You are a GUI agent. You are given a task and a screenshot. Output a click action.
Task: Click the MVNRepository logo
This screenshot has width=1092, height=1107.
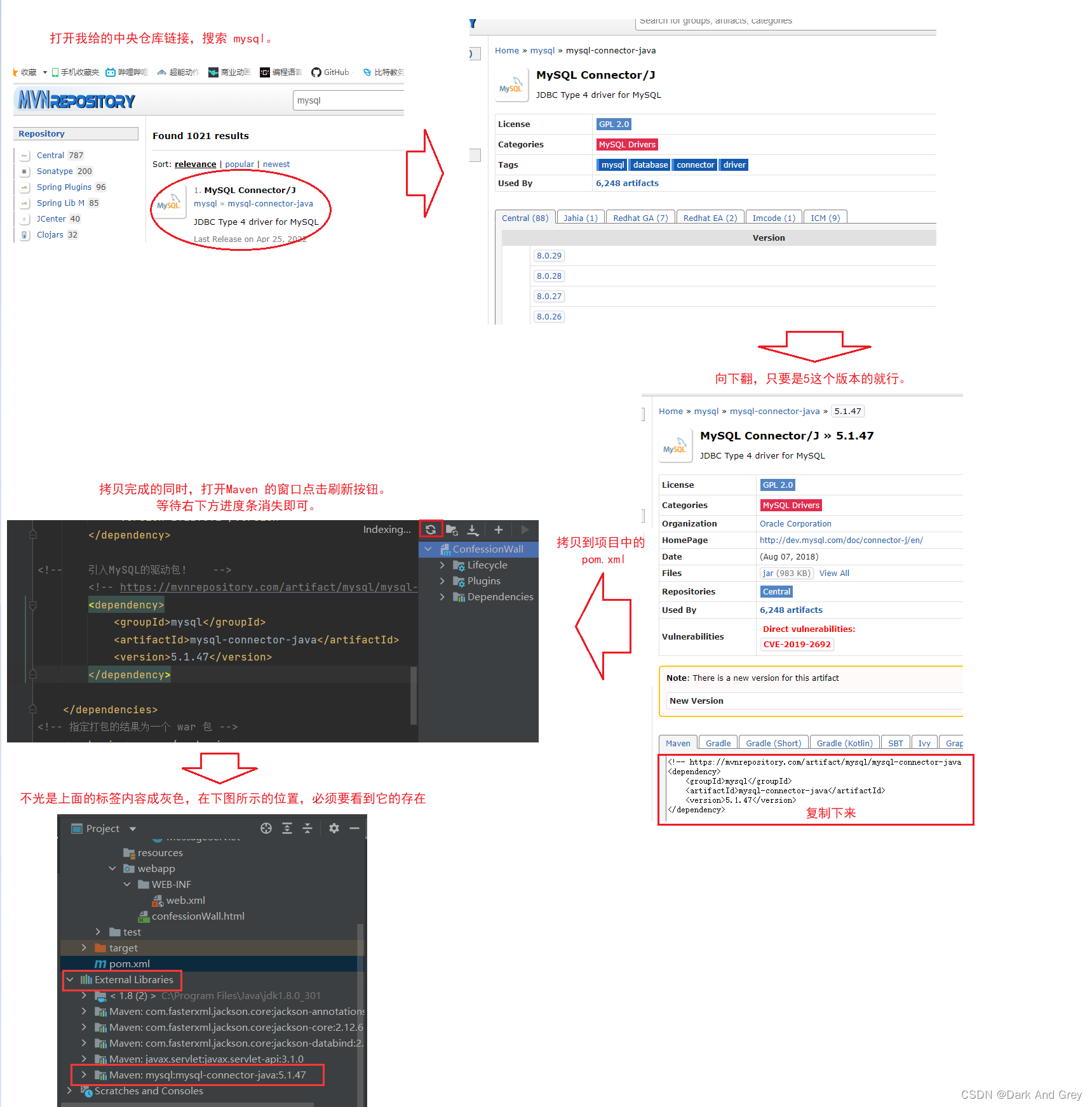[76, 100]
